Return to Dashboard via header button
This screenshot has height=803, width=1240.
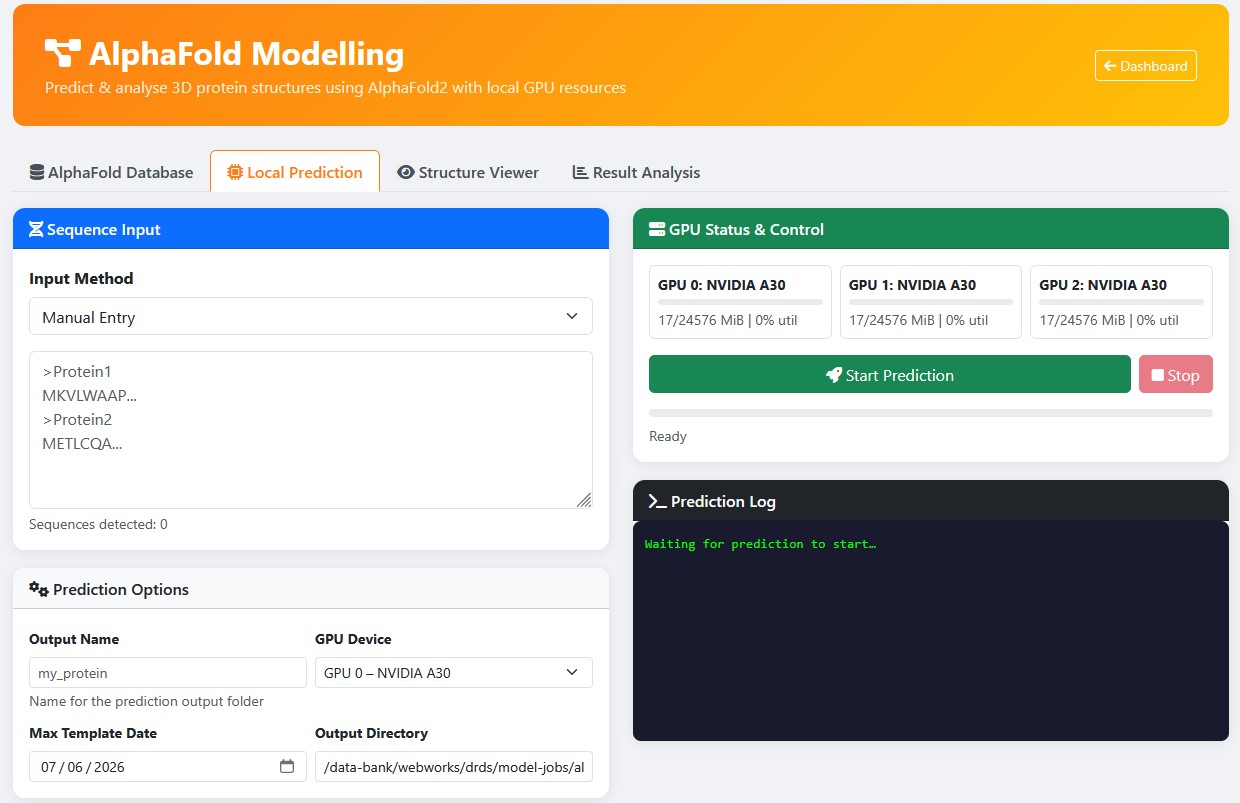coord(1146,66)
